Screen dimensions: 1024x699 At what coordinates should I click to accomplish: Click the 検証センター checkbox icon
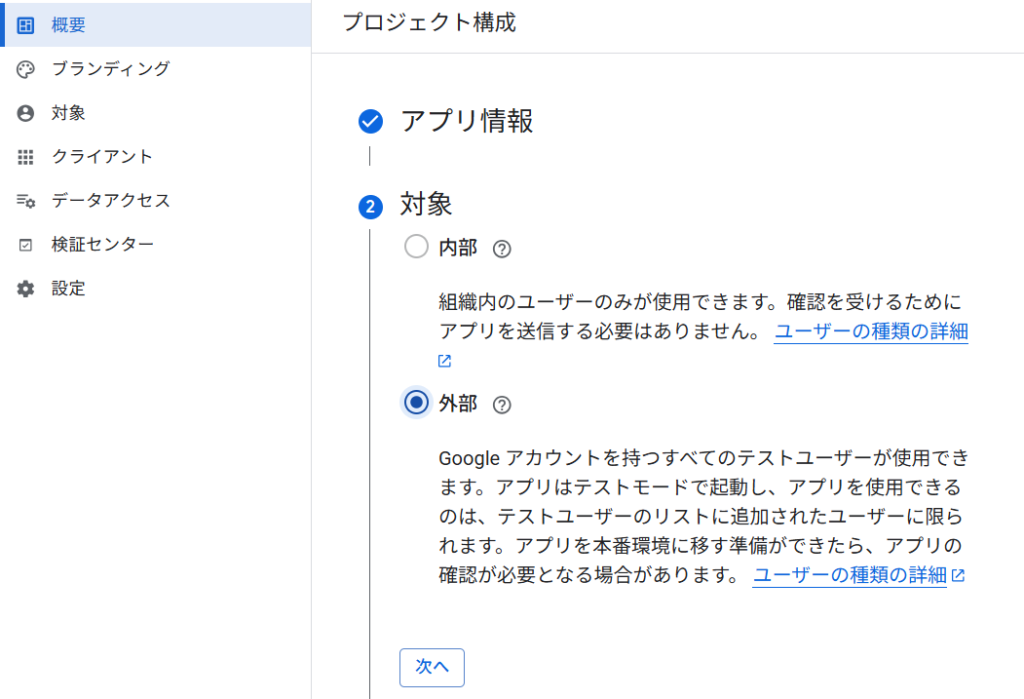pyautogui.click(x=26, y=245)
